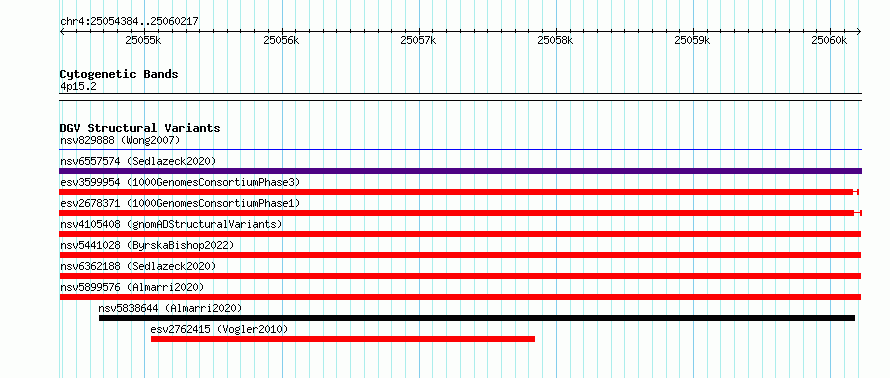The image size is (890, 378).
Task: Click the red nsv5441028 variant bar
Action: tap(460, 255)
